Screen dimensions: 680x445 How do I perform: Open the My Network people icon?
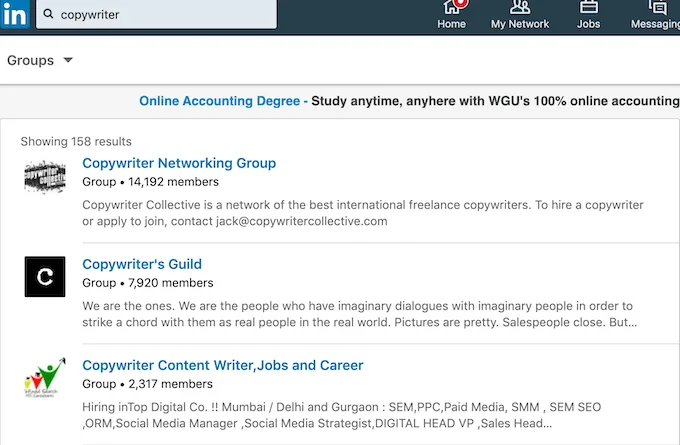tap(520, 7)
